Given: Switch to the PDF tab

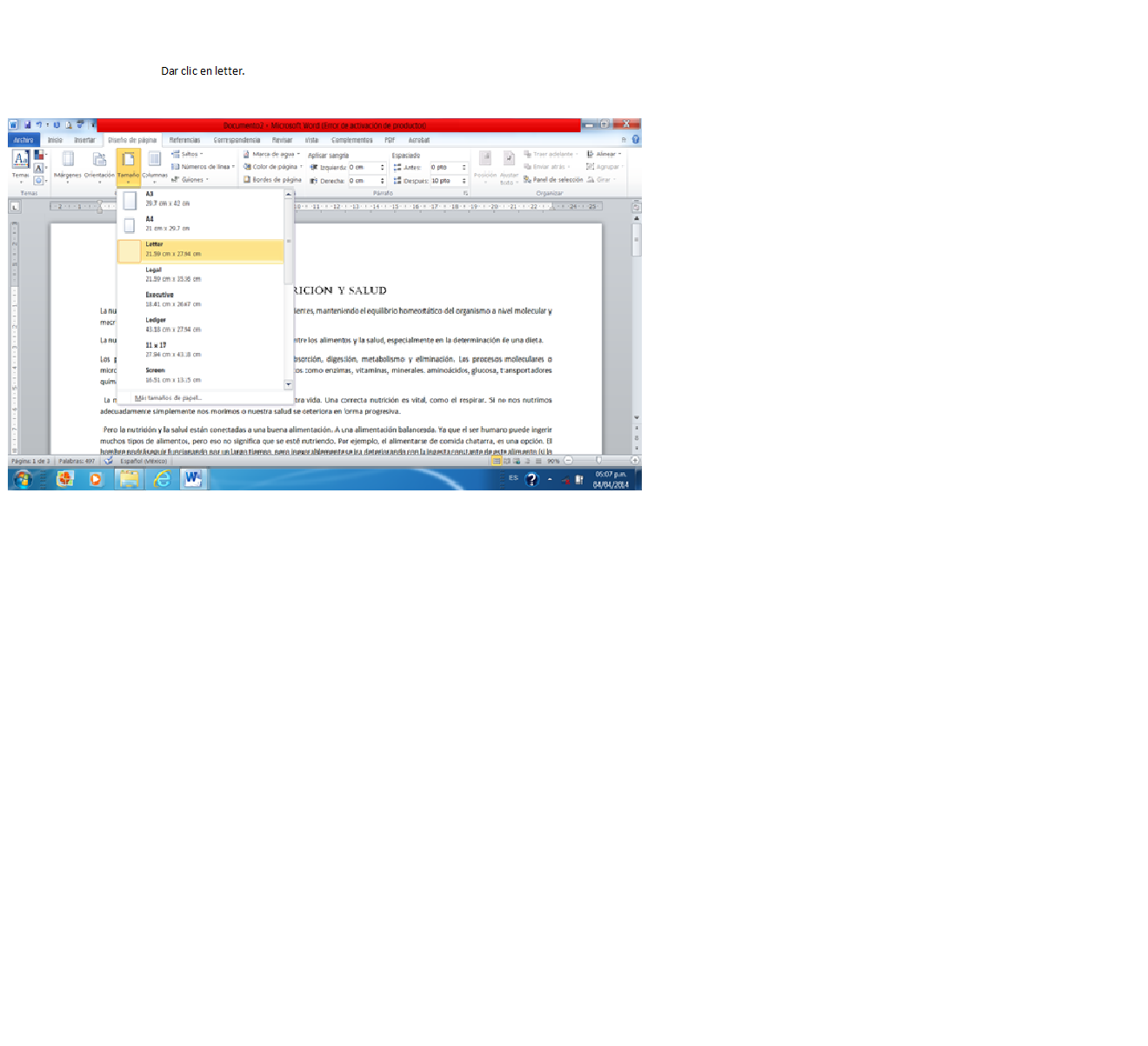Looking at the screenshot, I should [390, 140].
